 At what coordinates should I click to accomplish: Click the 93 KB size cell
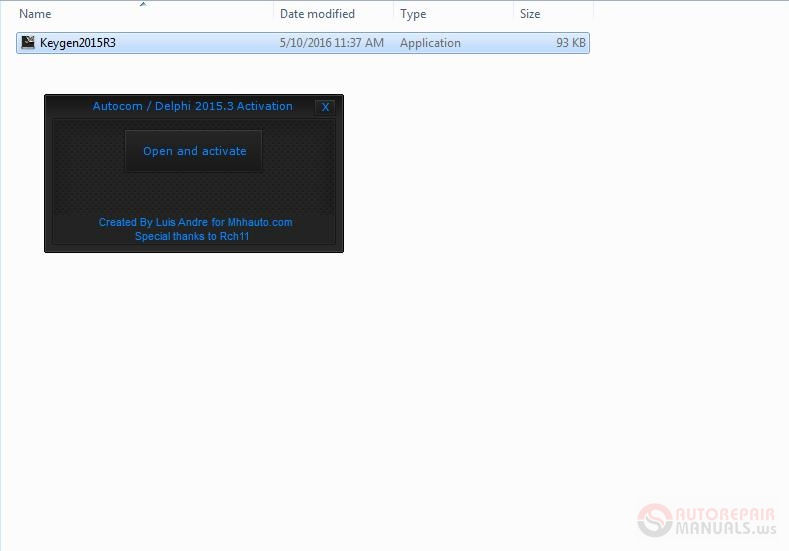click(x=571, y=43)
